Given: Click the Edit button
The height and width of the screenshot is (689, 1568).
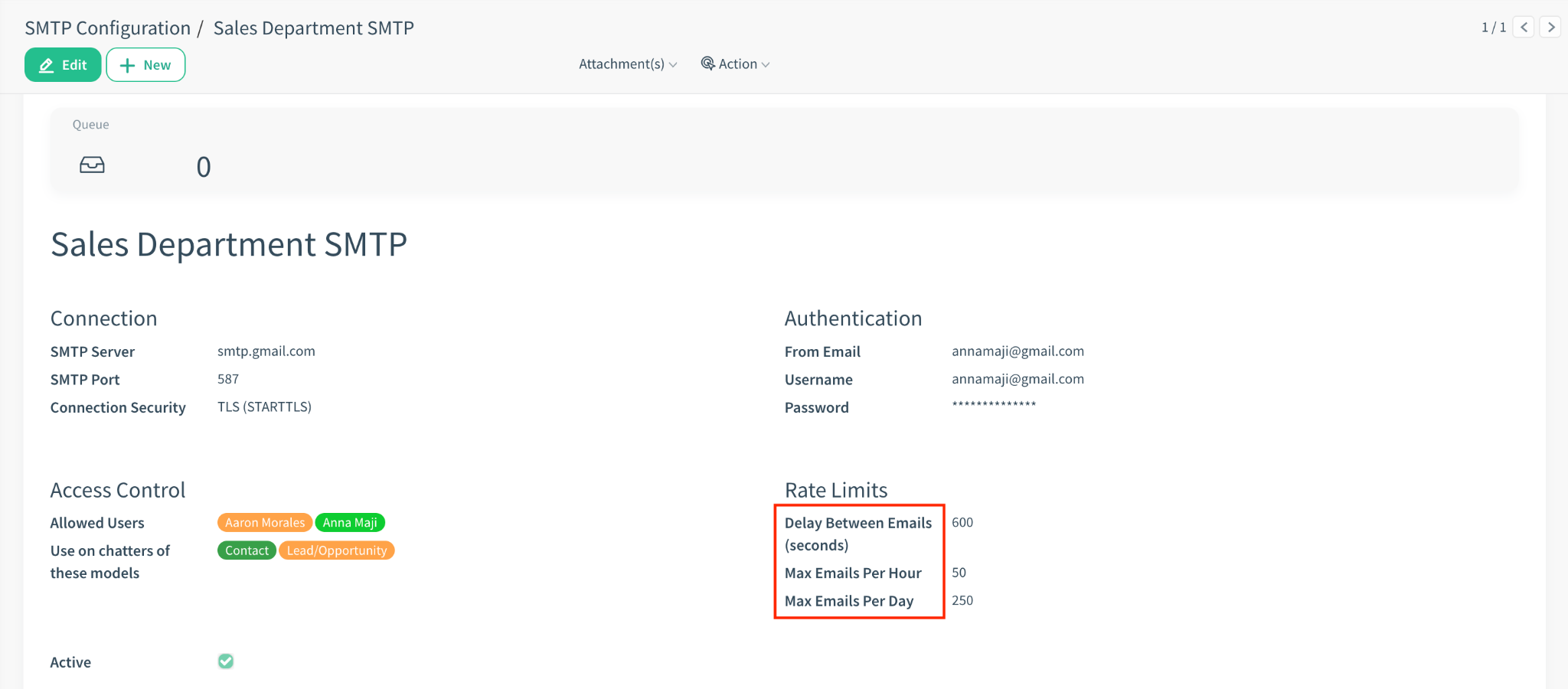Looking at the screenshot, I should [63, 65].
